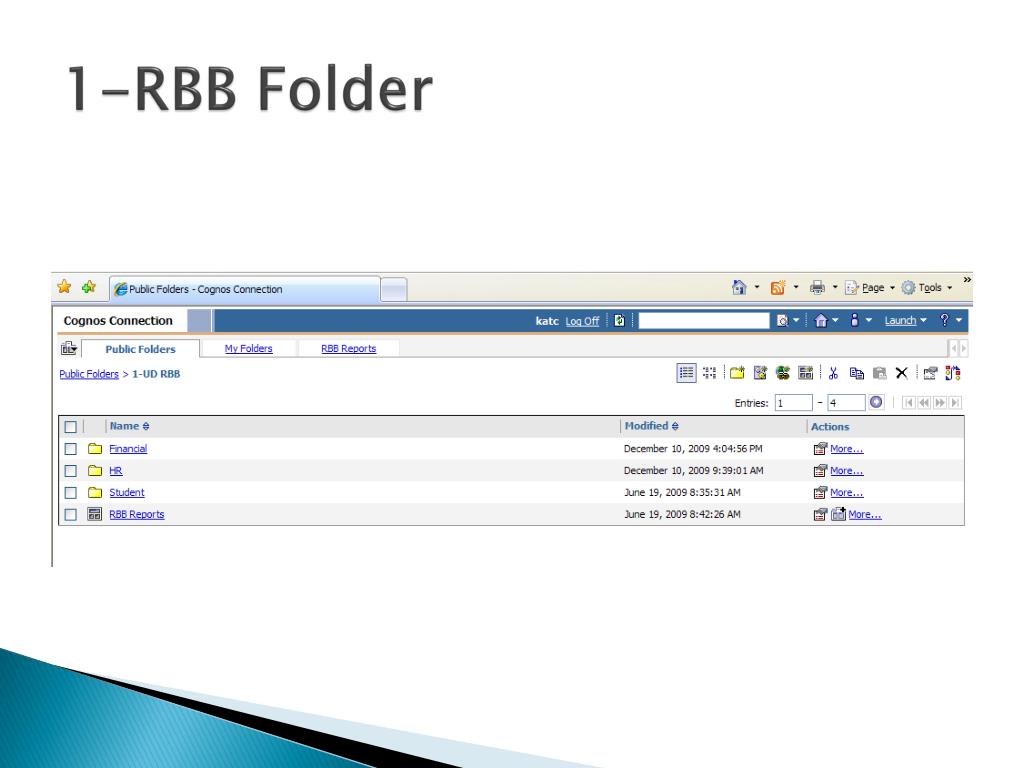The width and height of the screenshot is (1024, 768).
Task: Click the tab menu icon left of Public Folders
Action: click(69, 348)
